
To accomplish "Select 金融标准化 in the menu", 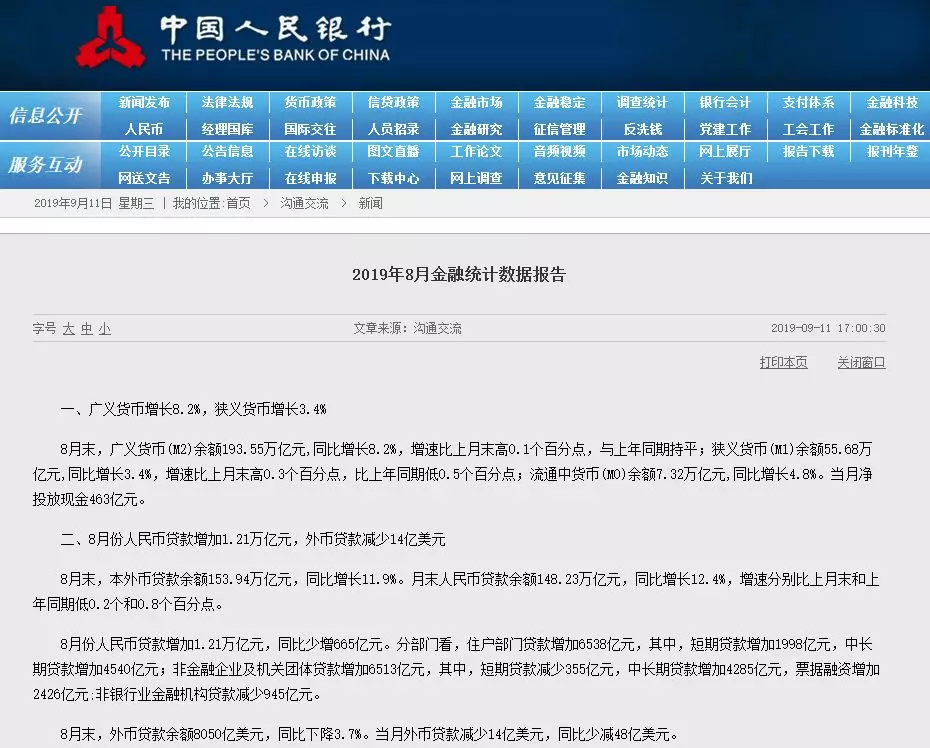I will [x=892, y=129].
